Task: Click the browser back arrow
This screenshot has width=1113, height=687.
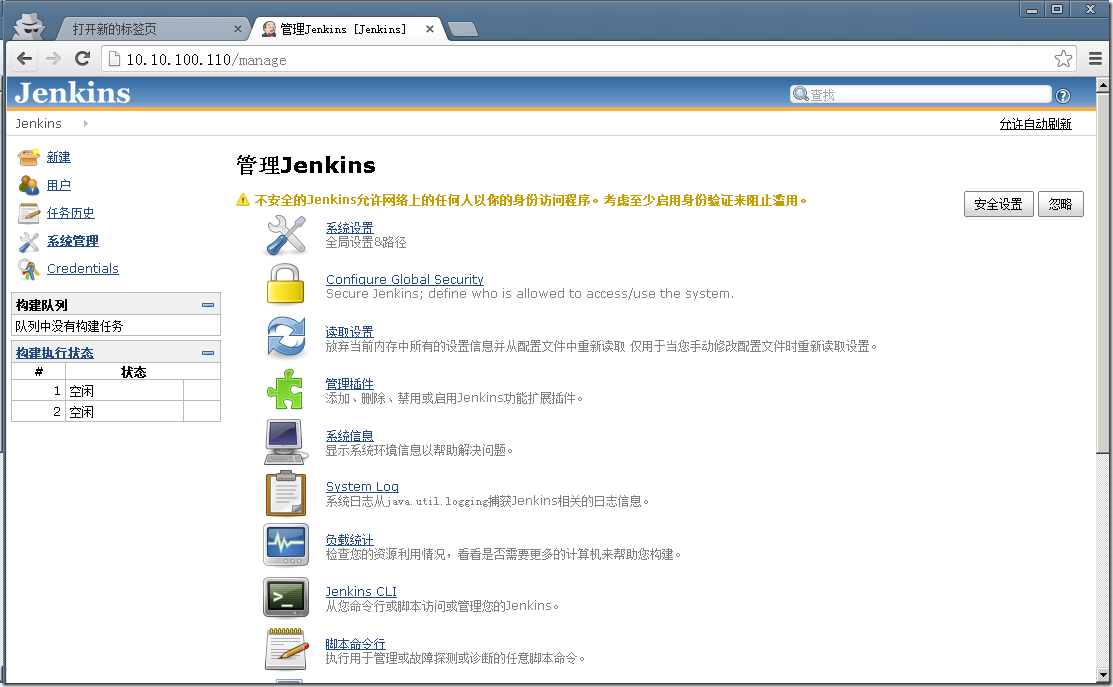Action: tap(25, 59)
